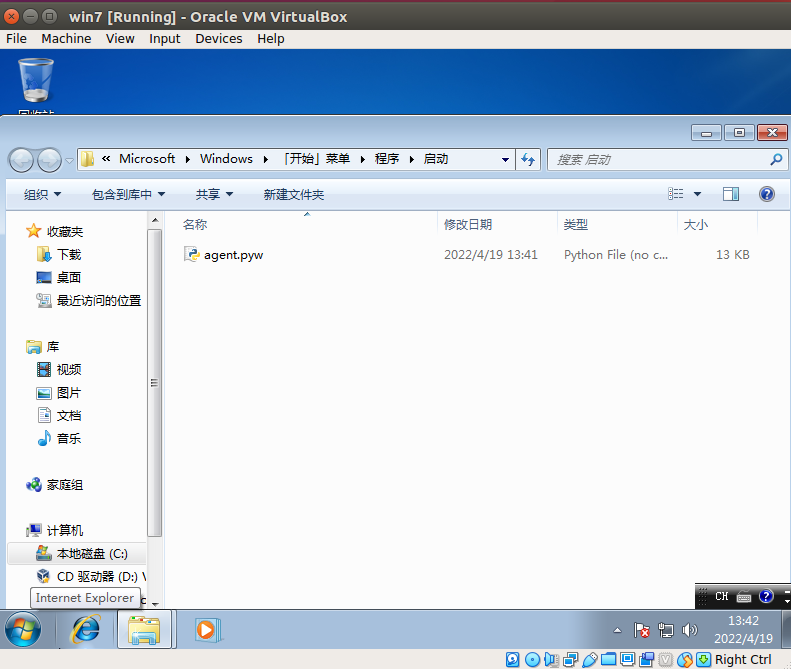This screenshot has height=669, width=791.
Task: Launch Windows Media Player from taskbar
Action: tap(207, 630)
